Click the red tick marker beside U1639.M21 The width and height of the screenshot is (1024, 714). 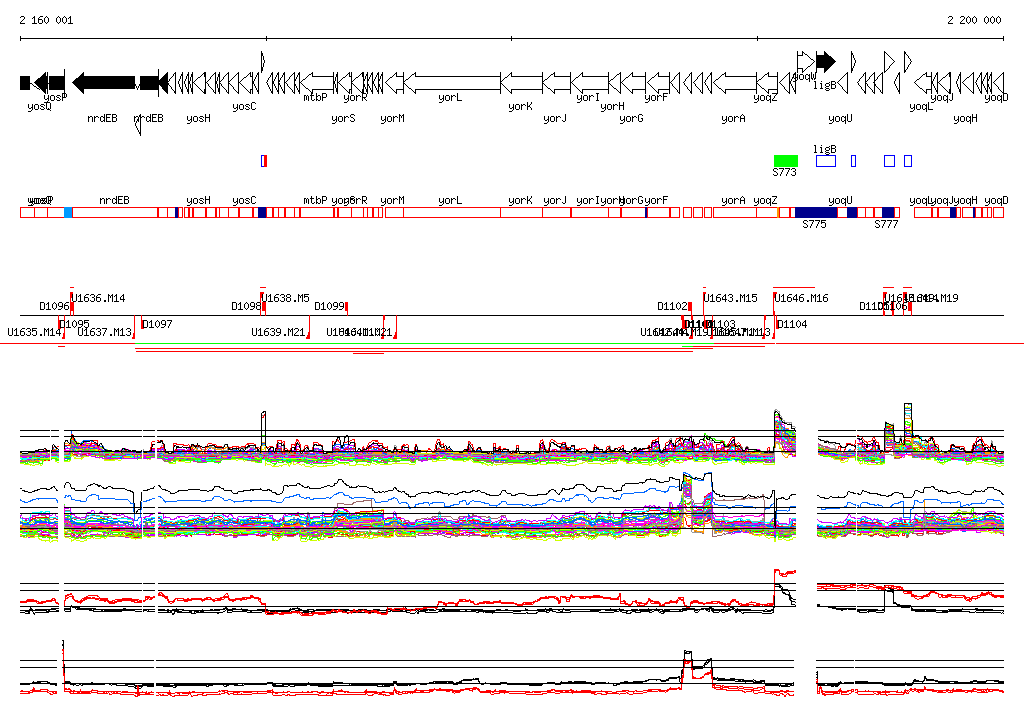308,328
